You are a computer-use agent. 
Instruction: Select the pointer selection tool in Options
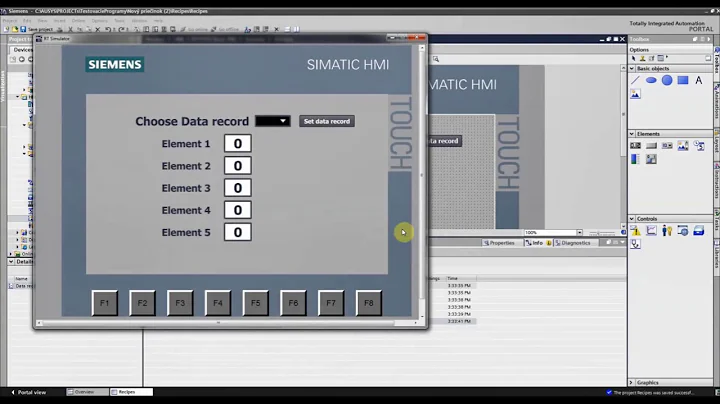pyautogui.click(x=634, y=58)
